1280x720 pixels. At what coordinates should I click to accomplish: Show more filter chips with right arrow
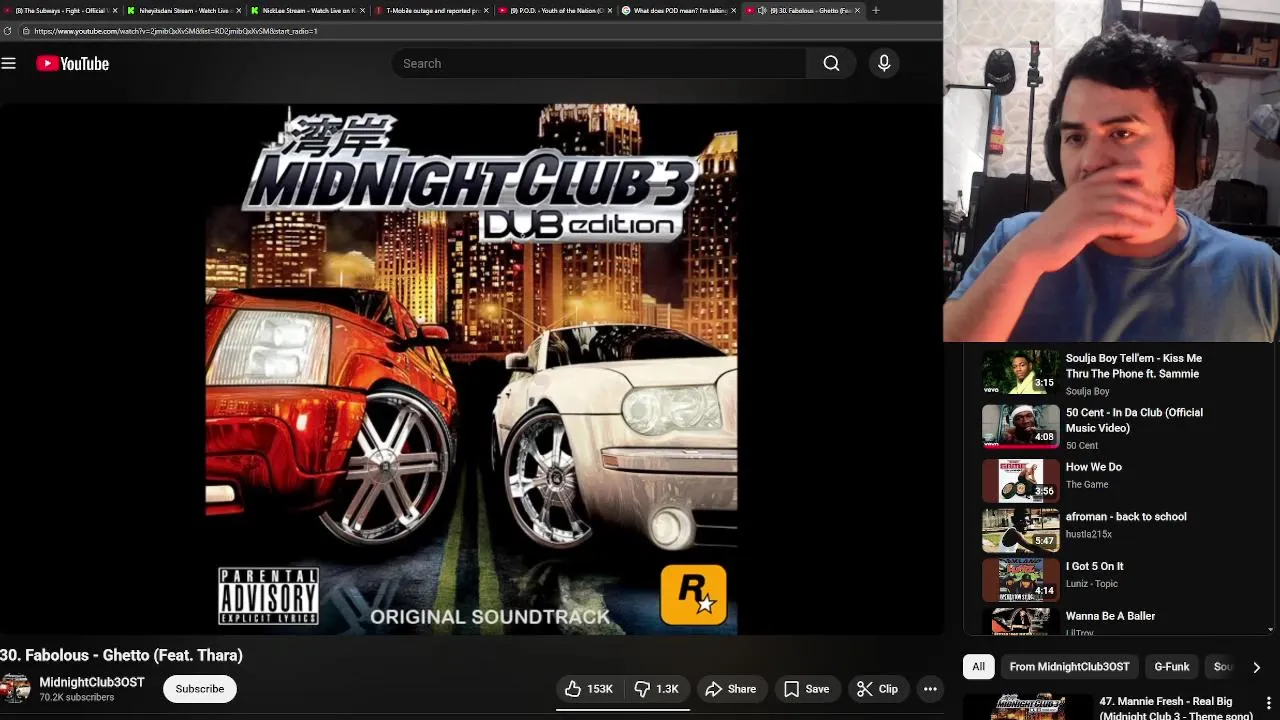pyautogui.click(x=1256, y=667)
